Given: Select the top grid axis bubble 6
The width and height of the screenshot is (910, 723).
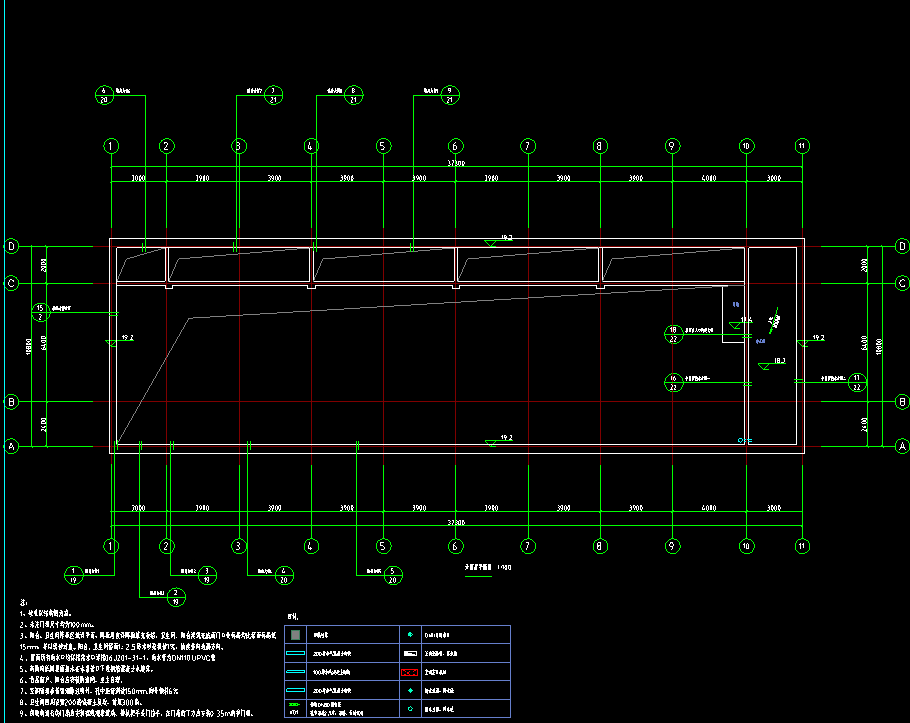Looking at the screenshot, I should coord(455,146).
